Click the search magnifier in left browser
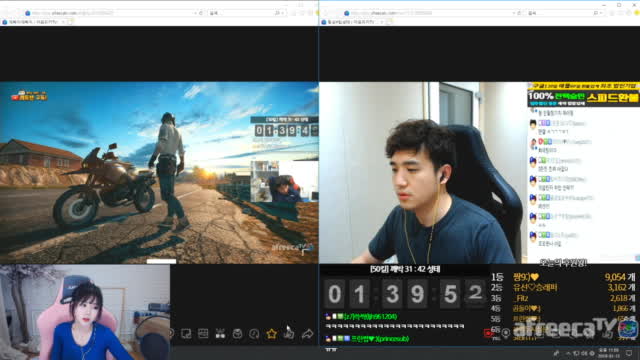This screenshot has width=640, height=360. click(277, 13)
